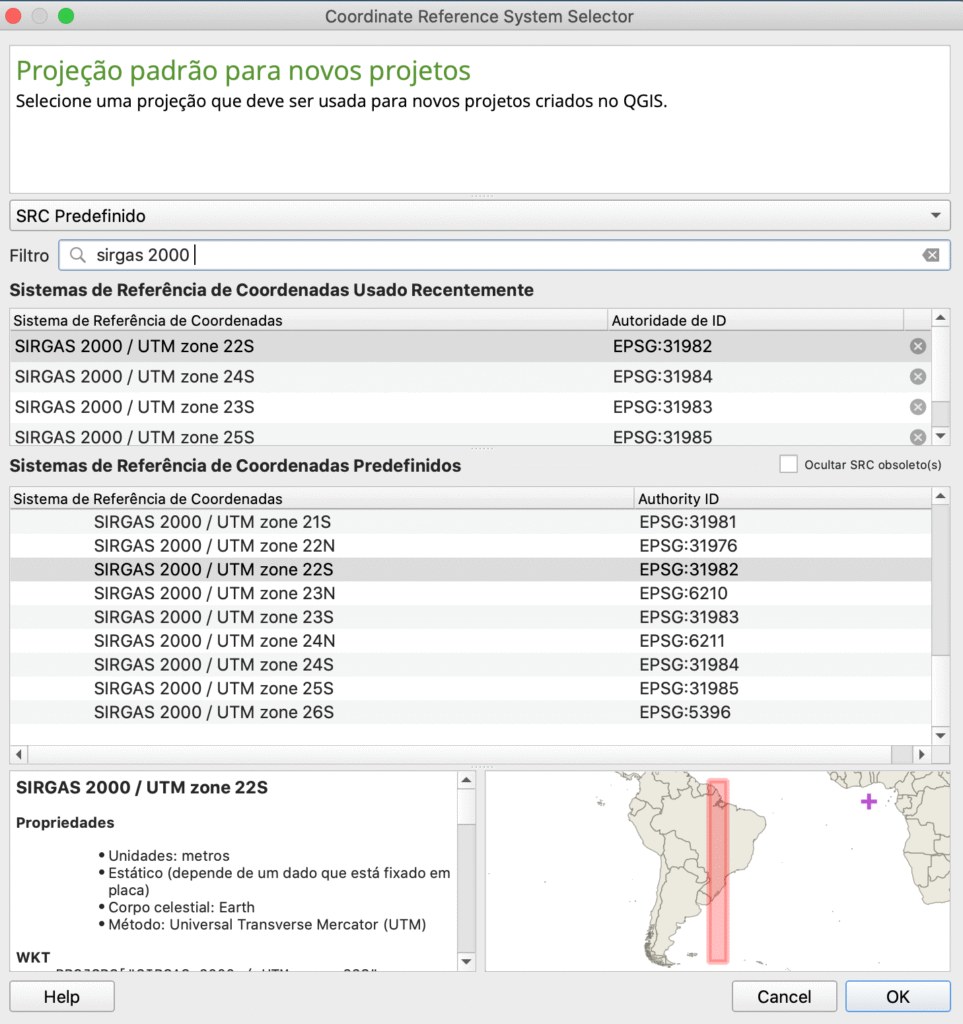Sort recent list by Sistema de Referência header
Viewport: 963px width, 1024px height.
point(309,320)
